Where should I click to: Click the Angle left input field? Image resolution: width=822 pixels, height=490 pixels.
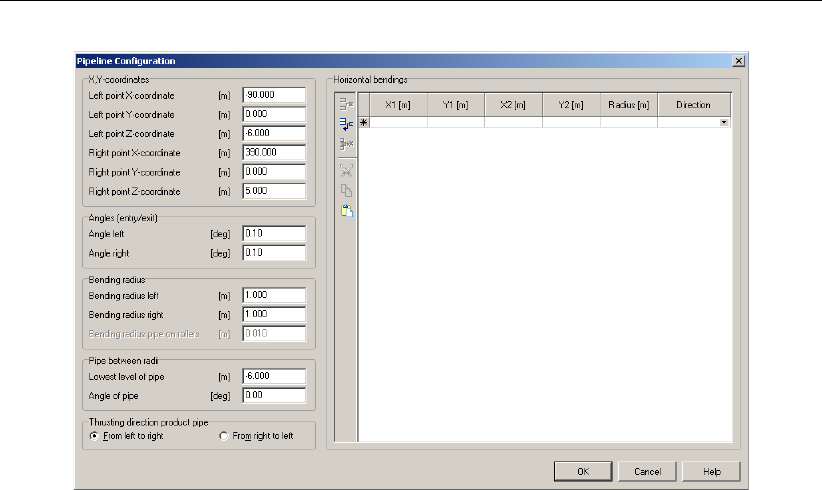click(x=274, y=234)
